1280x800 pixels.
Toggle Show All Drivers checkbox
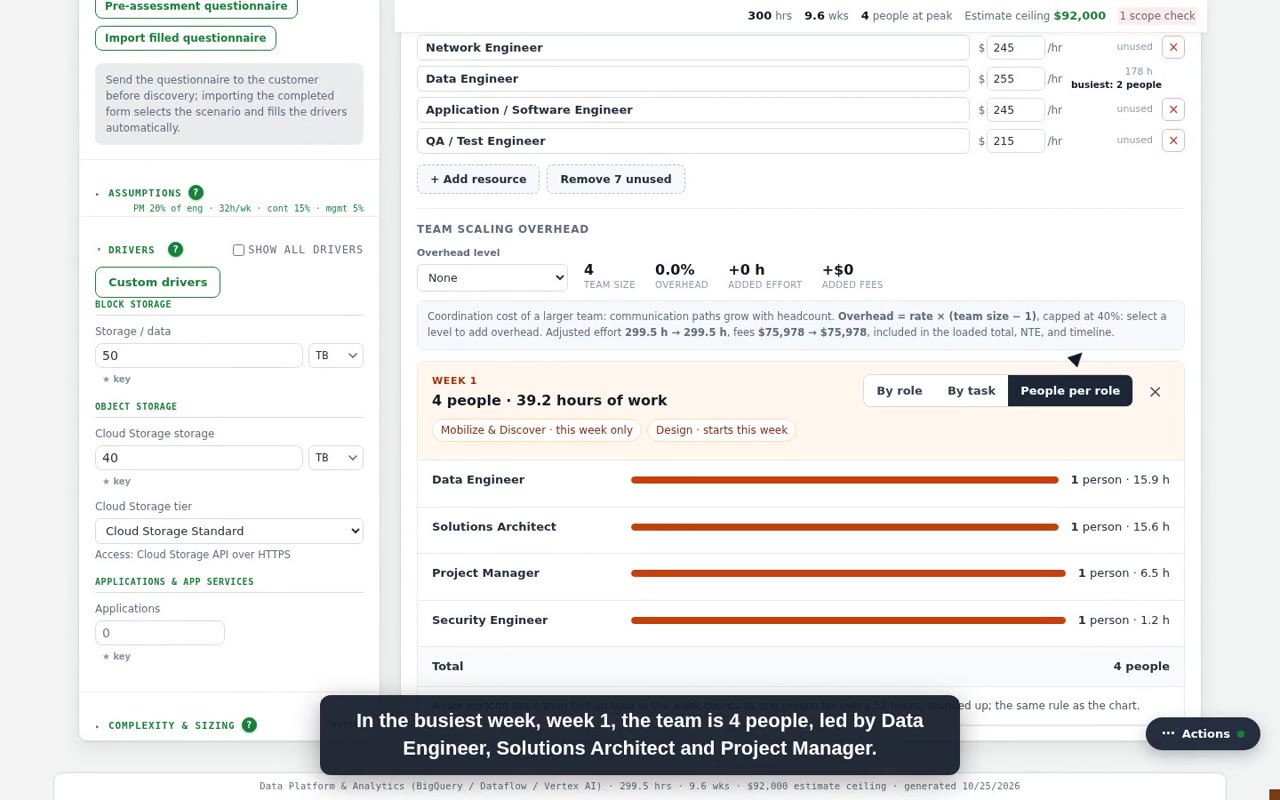[238, 250]
